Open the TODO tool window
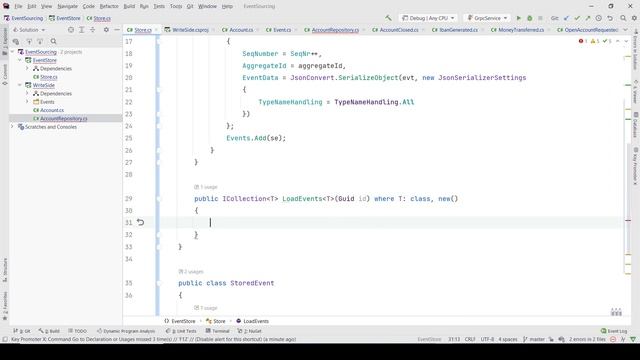 pos(77,331)
